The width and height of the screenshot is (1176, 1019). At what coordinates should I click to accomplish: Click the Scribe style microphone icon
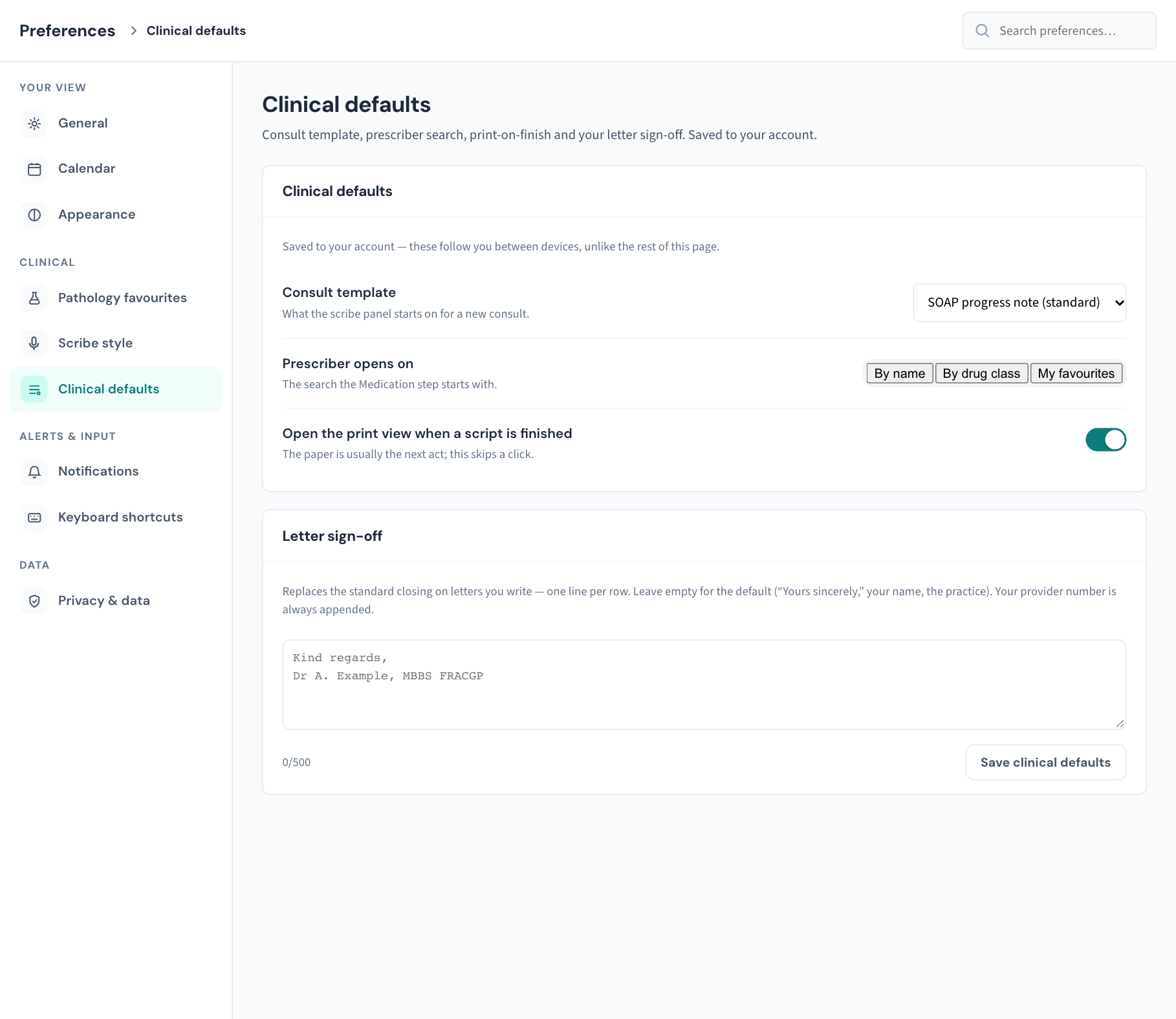34,344
